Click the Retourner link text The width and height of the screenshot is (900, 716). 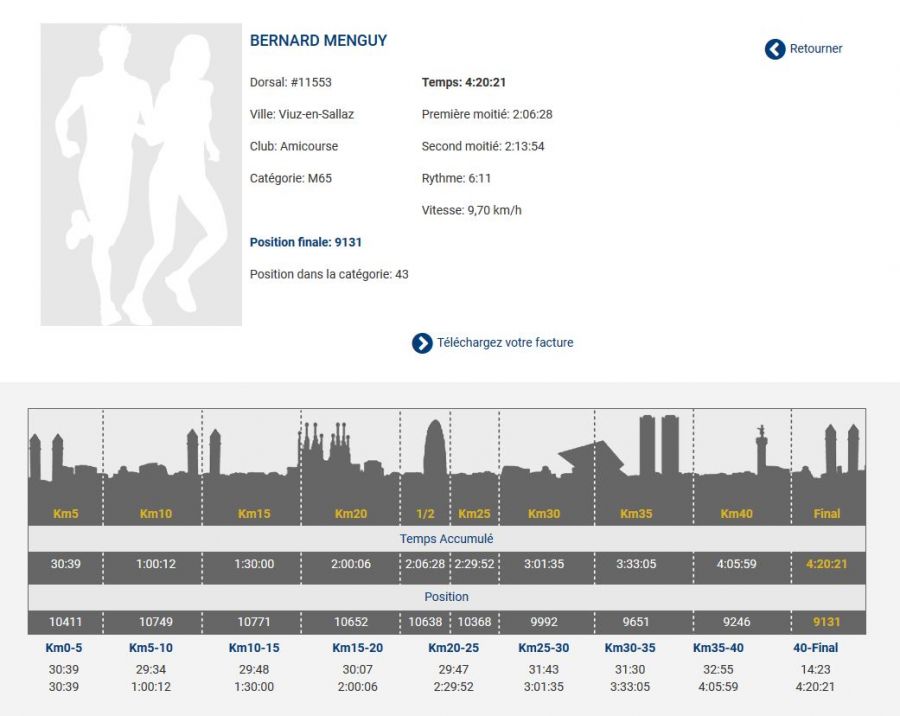816,49
